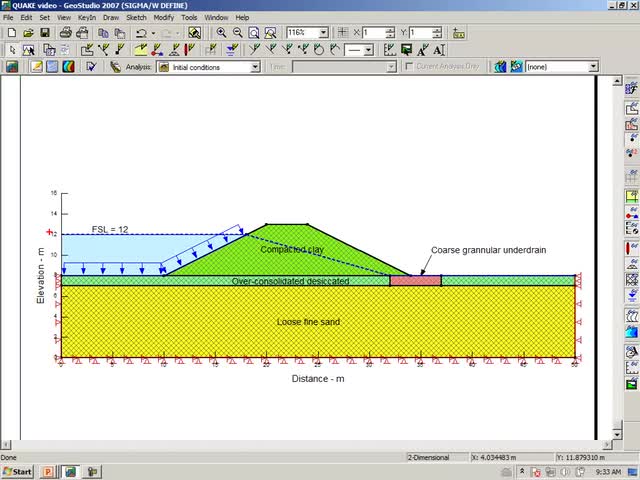Image resolution: width=640 pixels, height=480 pixels.
Task: Expand the Analysis dropdown showing Initial conditions
Action: click(255, 67)
